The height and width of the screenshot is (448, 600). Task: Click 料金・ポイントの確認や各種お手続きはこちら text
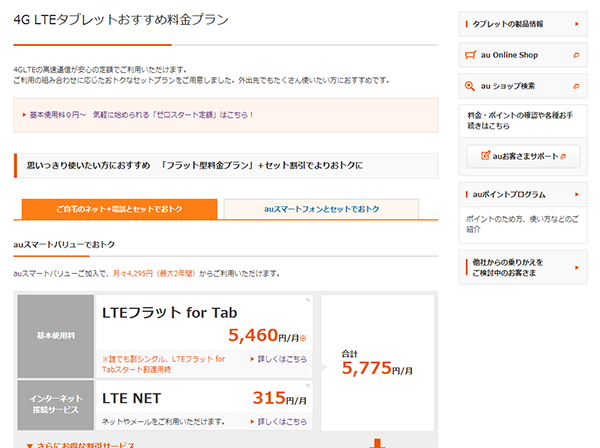[520, 121]
